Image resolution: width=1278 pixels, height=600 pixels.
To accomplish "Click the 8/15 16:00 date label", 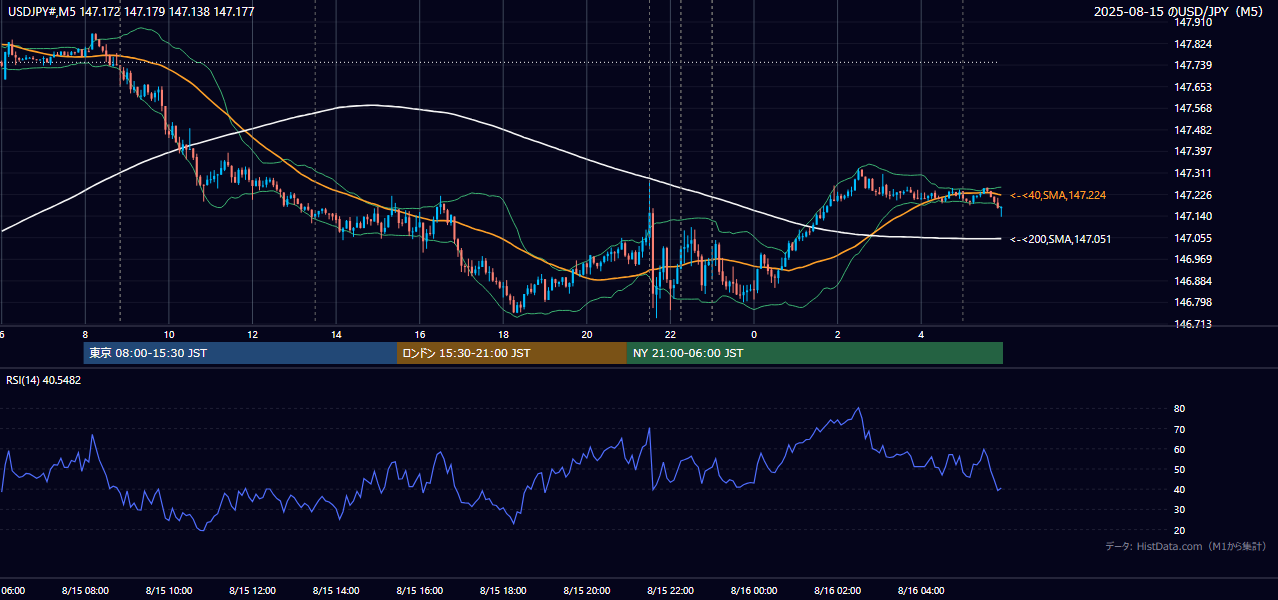I will click(x=419, y=590).
